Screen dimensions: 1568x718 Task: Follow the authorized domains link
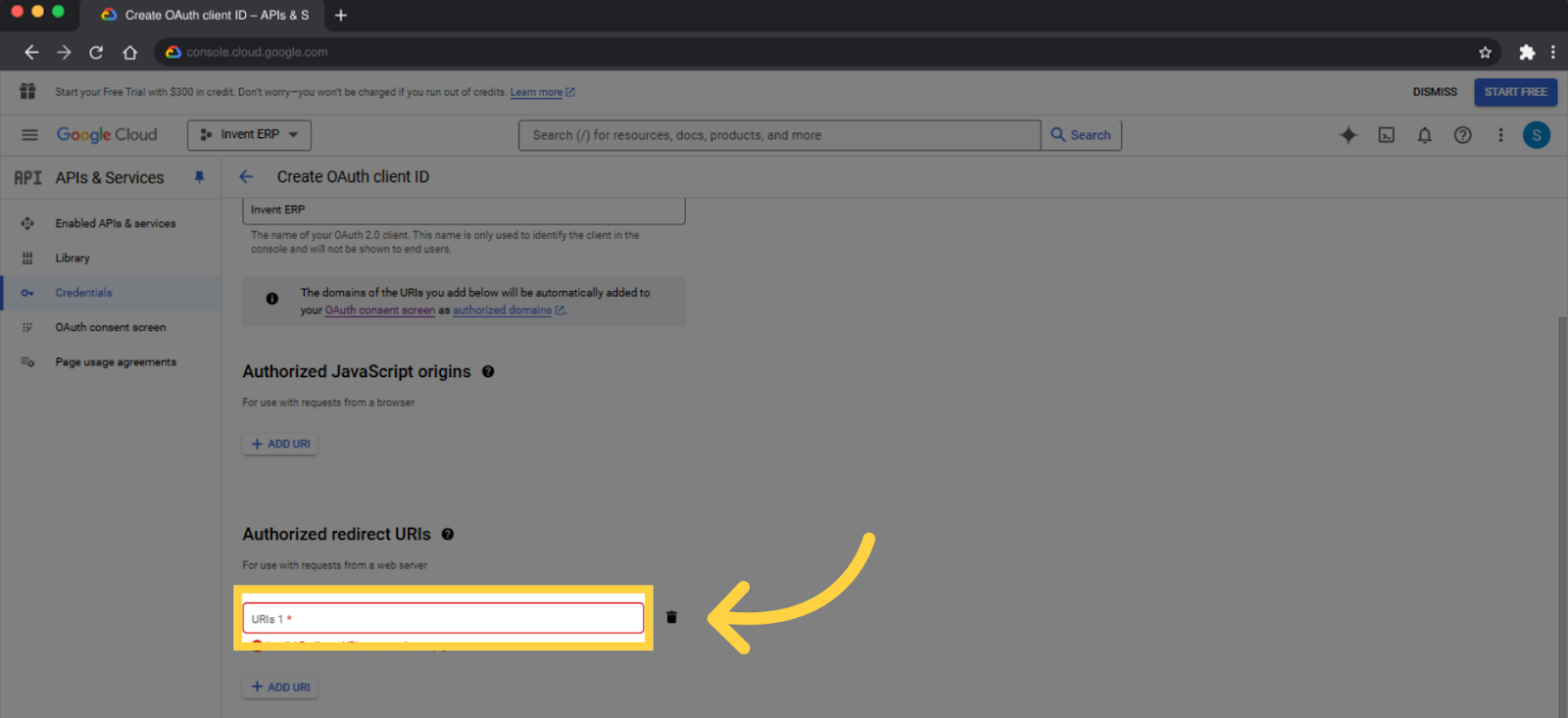(x=509, y=311)
